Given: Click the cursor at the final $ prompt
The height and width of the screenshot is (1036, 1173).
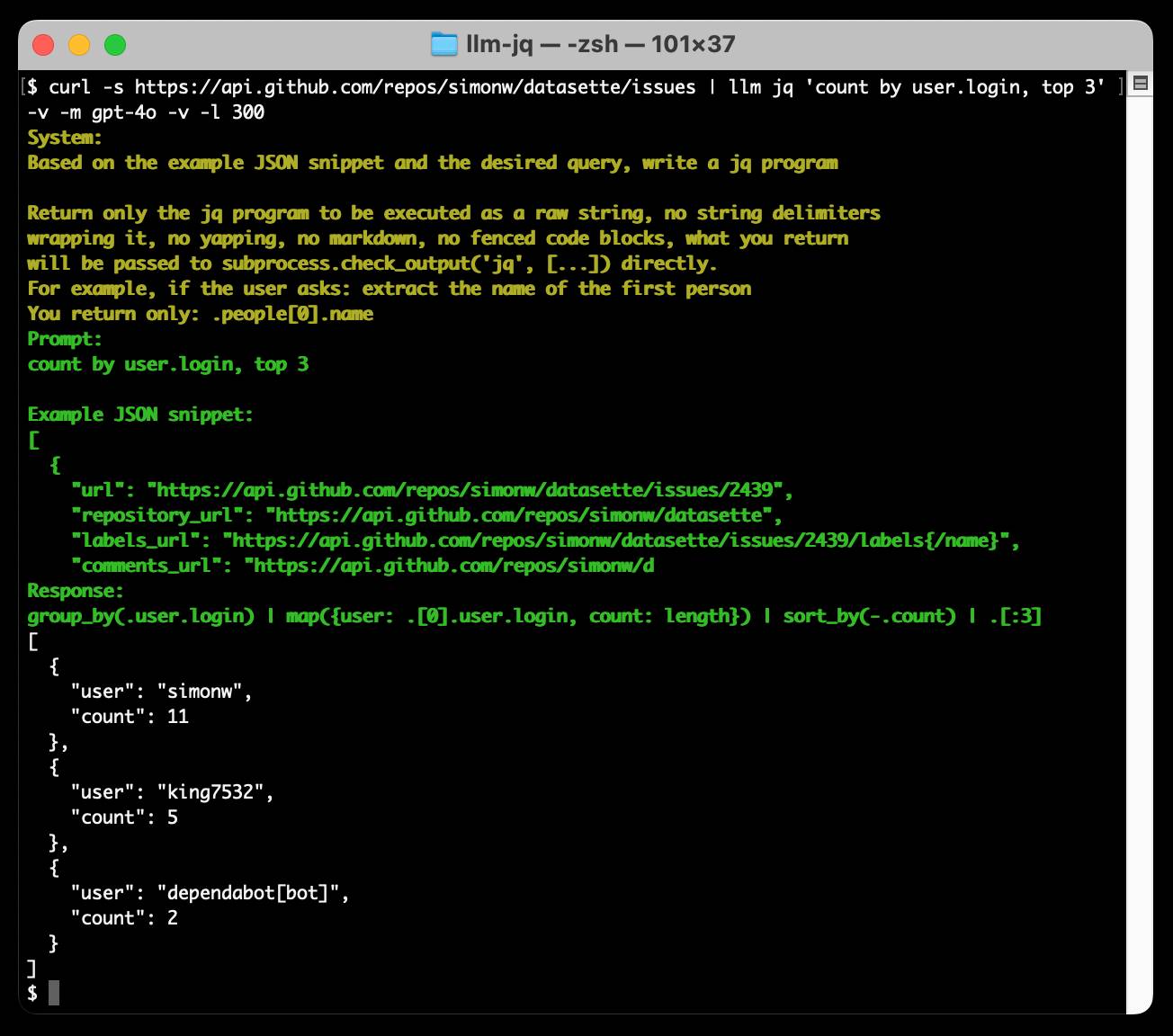Looking at the screenshot, I should 54,993.
